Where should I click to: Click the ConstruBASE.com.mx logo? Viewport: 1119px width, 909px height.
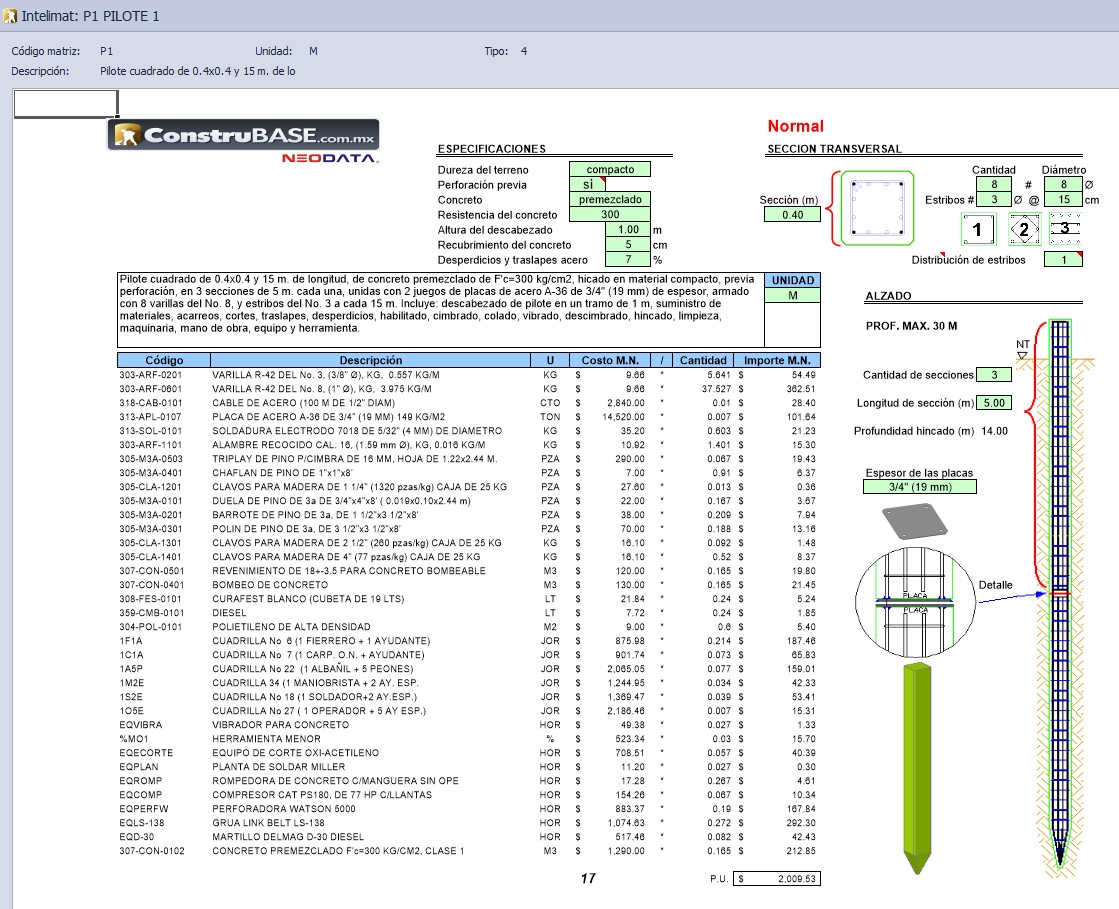point(243,135)
